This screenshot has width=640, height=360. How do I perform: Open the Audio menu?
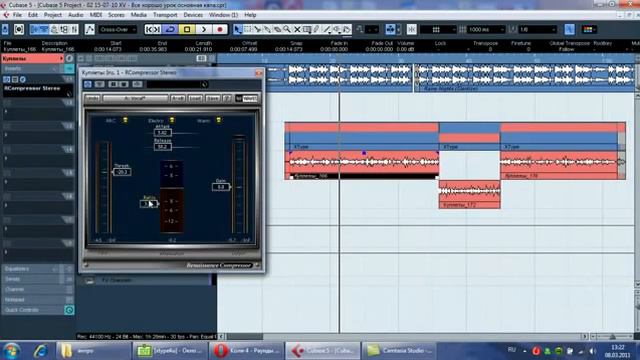tap(76, 15)
